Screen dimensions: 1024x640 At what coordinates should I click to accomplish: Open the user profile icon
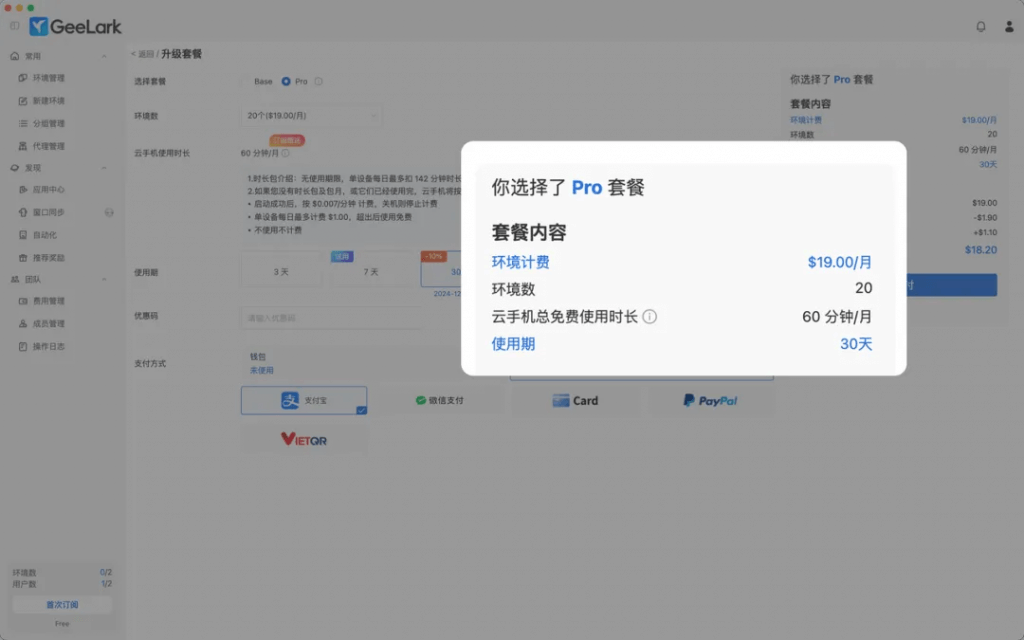tap(1009, 27)
